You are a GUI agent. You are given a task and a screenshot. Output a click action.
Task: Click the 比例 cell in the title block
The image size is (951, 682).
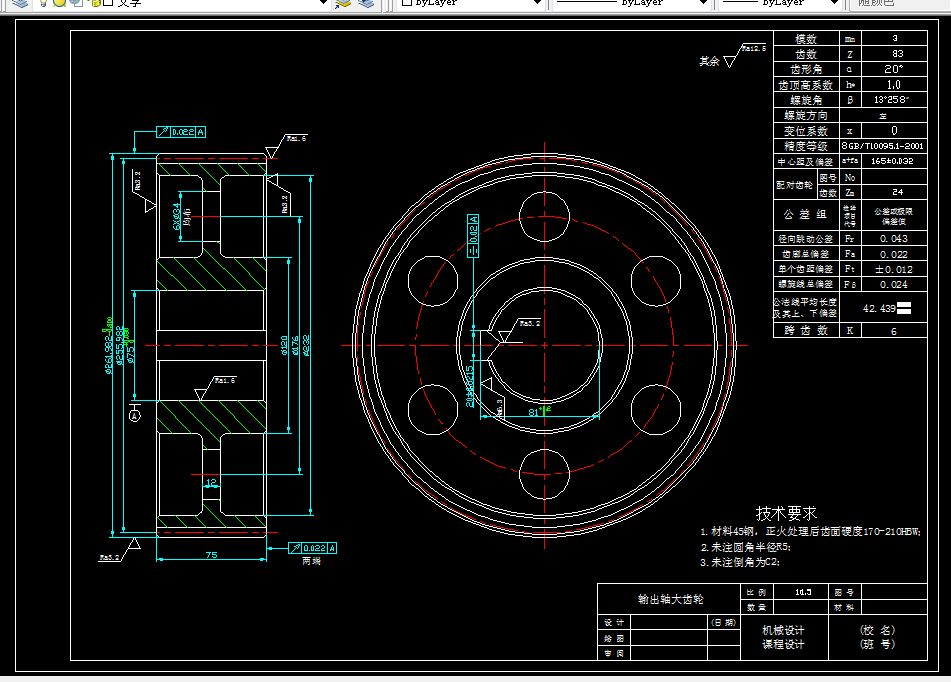[756, 592]
